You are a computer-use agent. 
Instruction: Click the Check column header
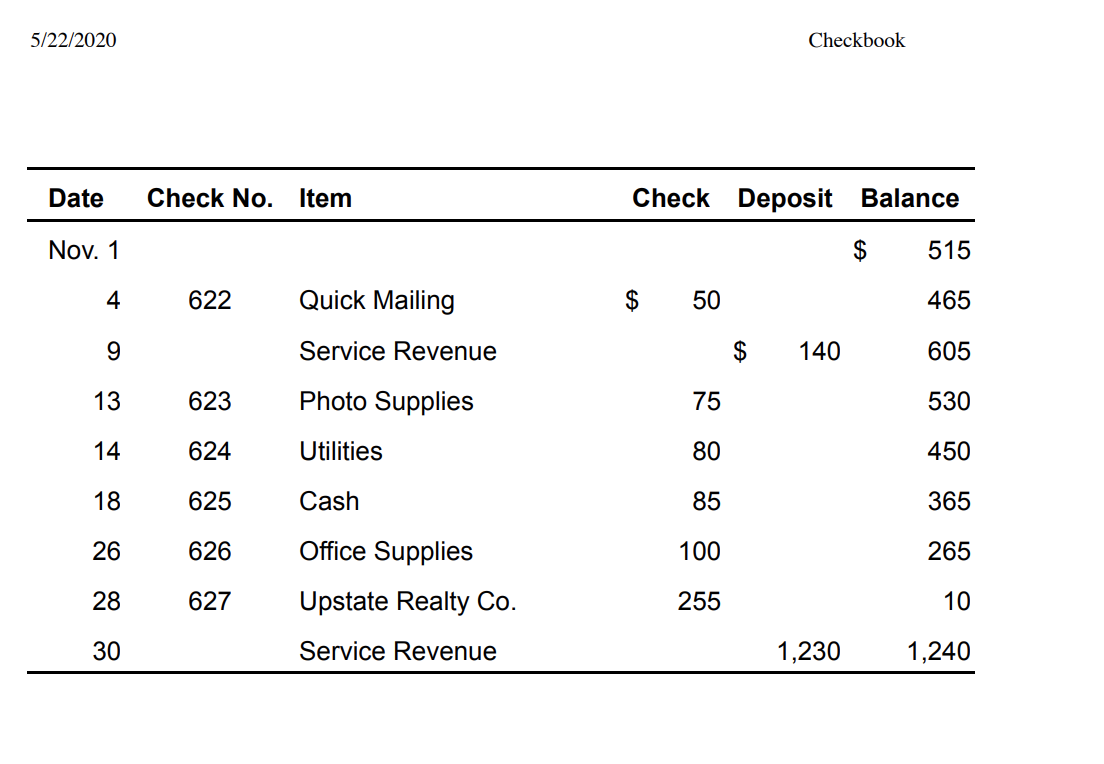(x=670, y=198)
